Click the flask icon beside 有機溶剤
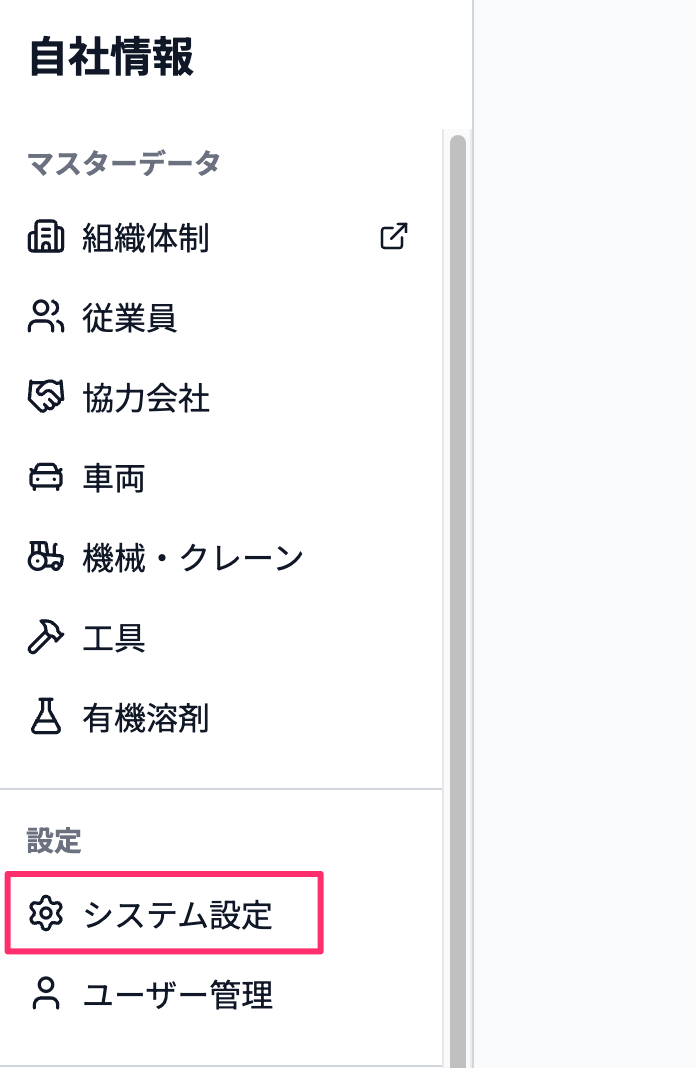This screenshot has width=696, height=1068. (46, 717)
